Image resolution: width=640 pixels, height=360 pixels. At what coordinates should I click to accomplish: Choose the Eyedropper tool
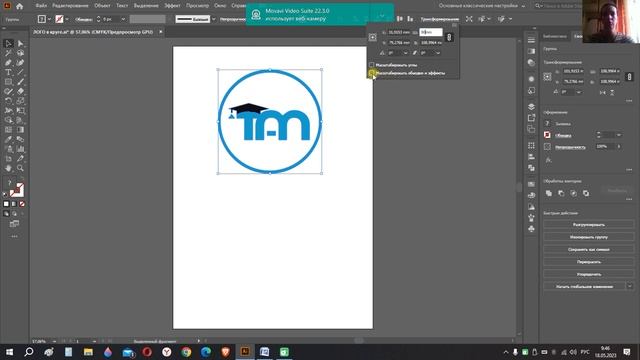[8, 139]
